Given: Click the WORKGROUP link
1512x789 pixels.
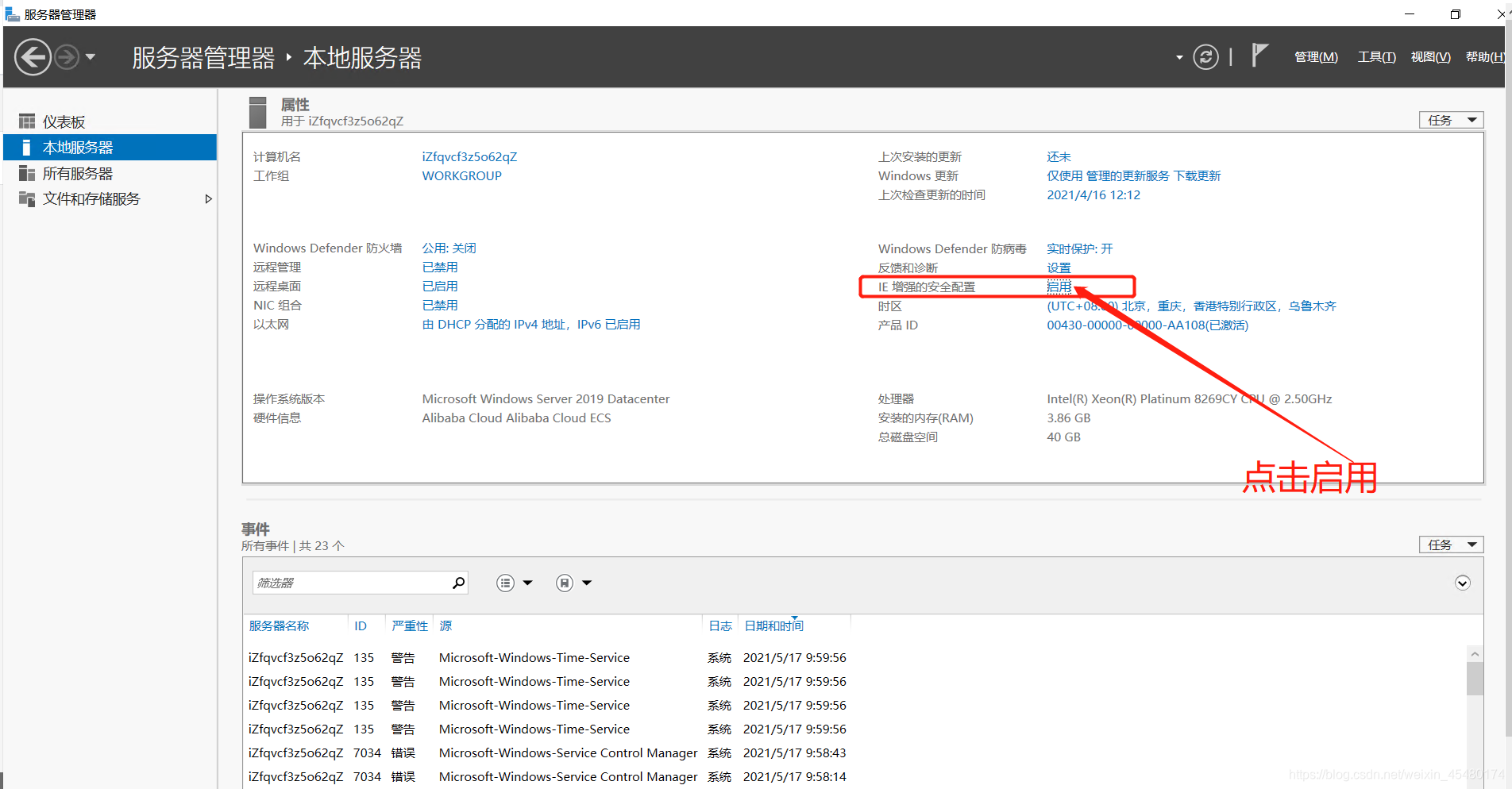Looking at the screenshot, I should [x=461, y=176].
